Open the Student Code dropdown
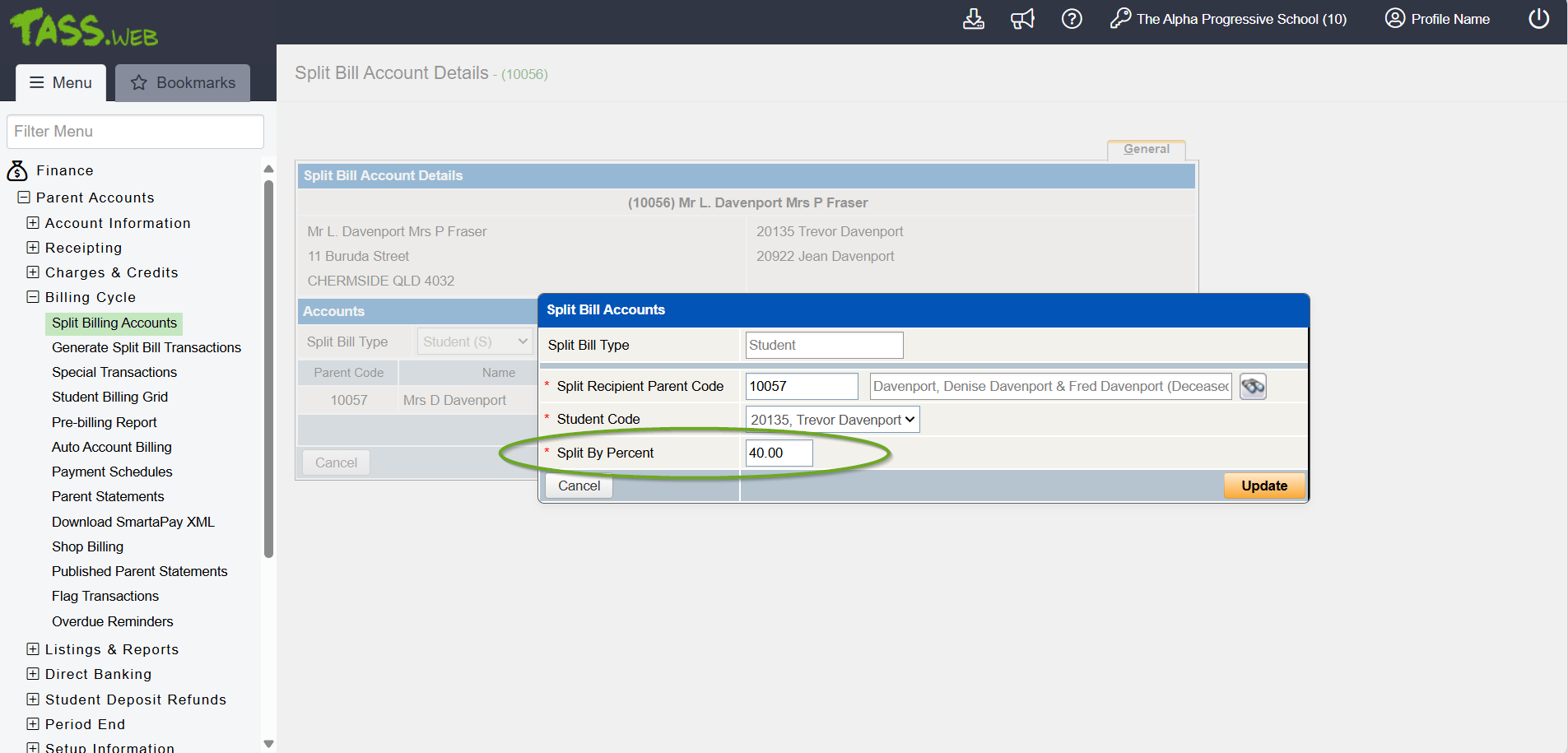 click(x=832, y=420)
